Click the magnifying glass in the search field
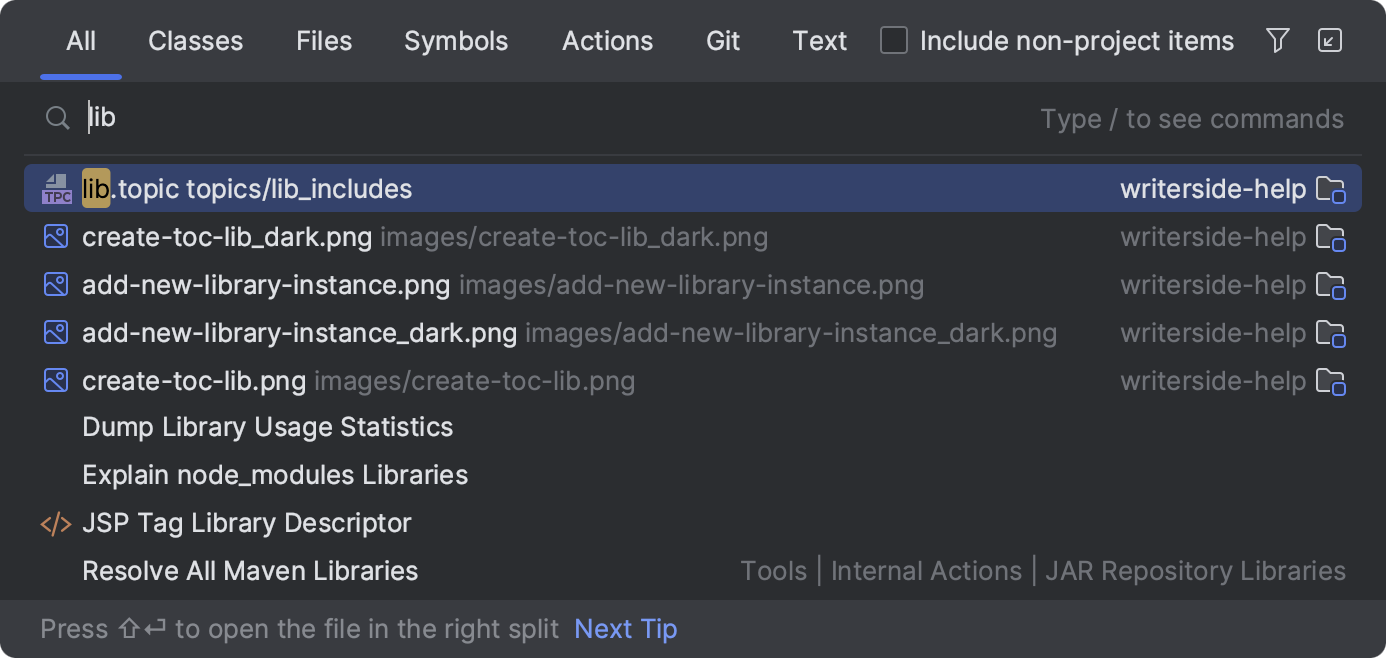The height and width of the screenshot is (658, 1386). click(57, 117)
